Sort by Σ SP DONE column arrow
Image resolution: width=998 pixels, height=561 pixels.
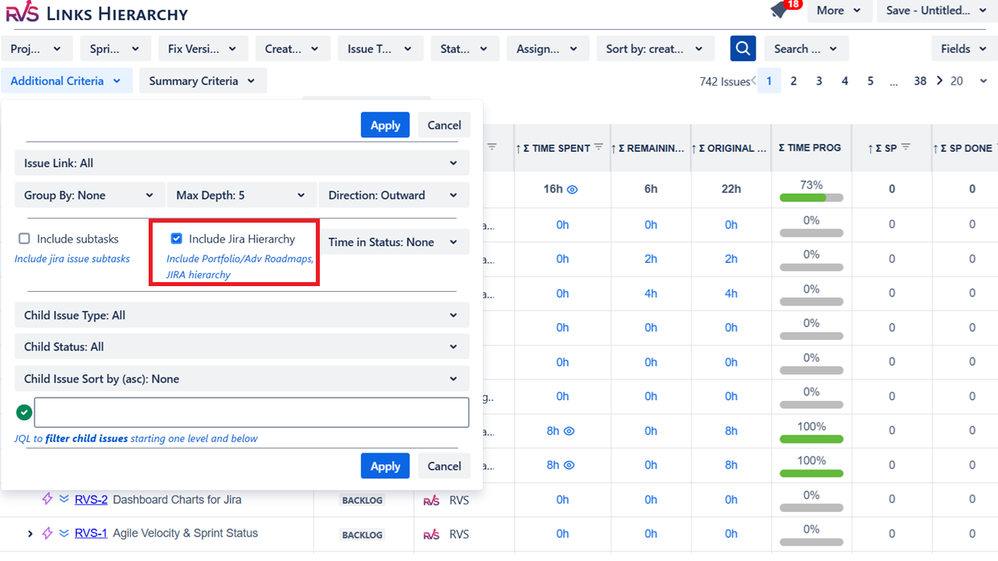coord(936,148)
